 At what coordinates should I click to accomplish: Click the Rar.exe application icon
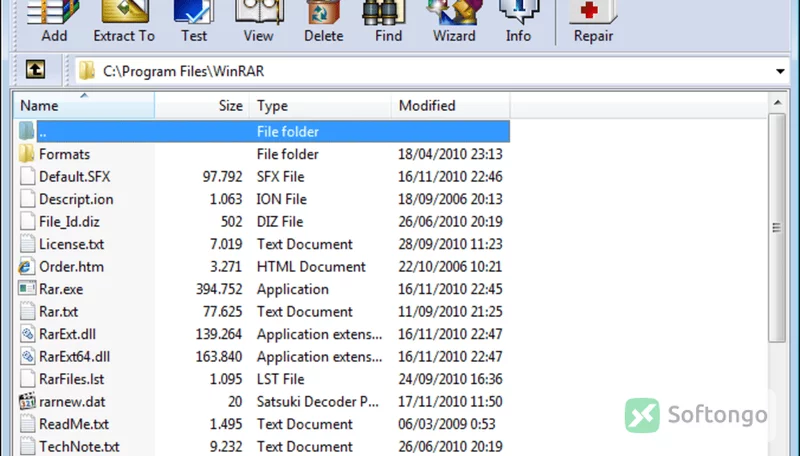pos(27,289)
